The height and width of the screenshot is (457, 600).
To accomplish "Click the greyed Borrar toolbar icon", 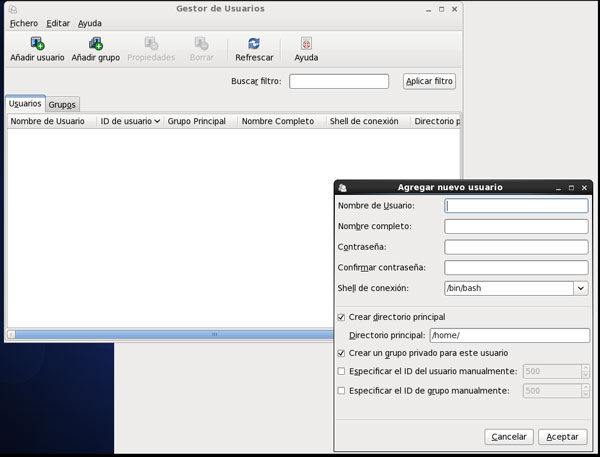I will click(x=201, y=43).
